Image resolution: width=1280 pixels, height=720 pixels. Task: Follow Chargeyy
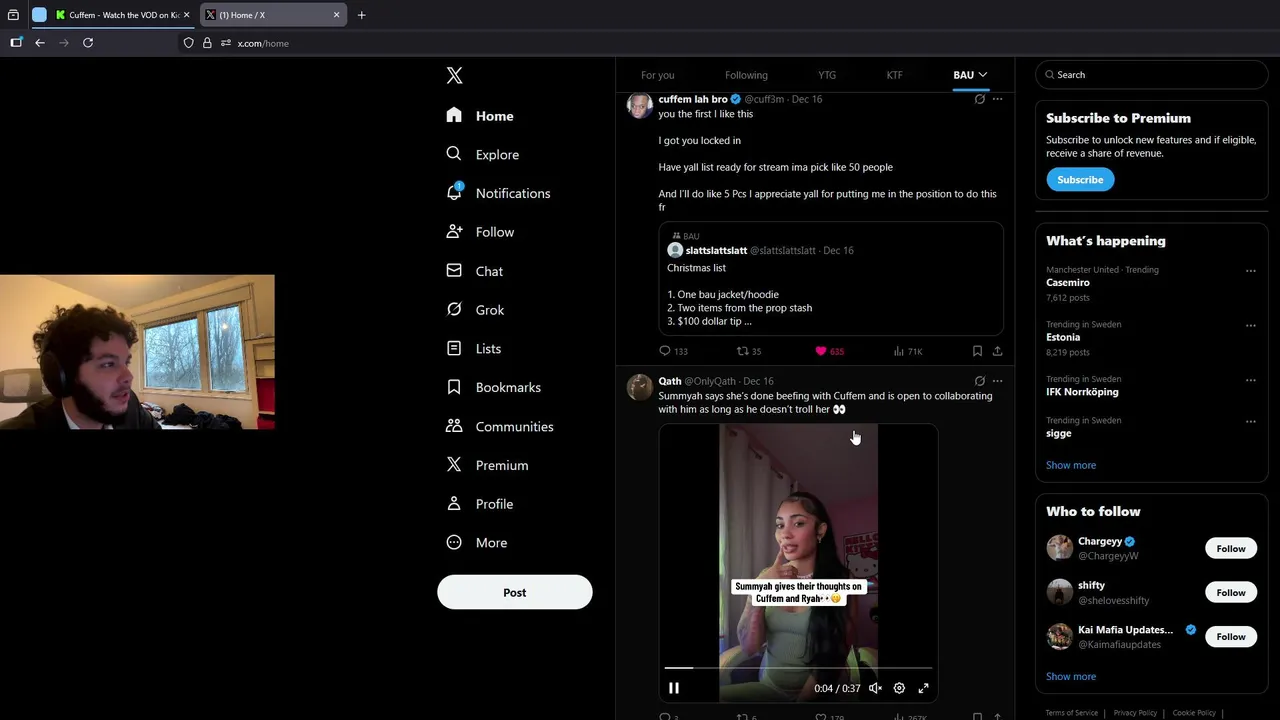pos(1231,548)
